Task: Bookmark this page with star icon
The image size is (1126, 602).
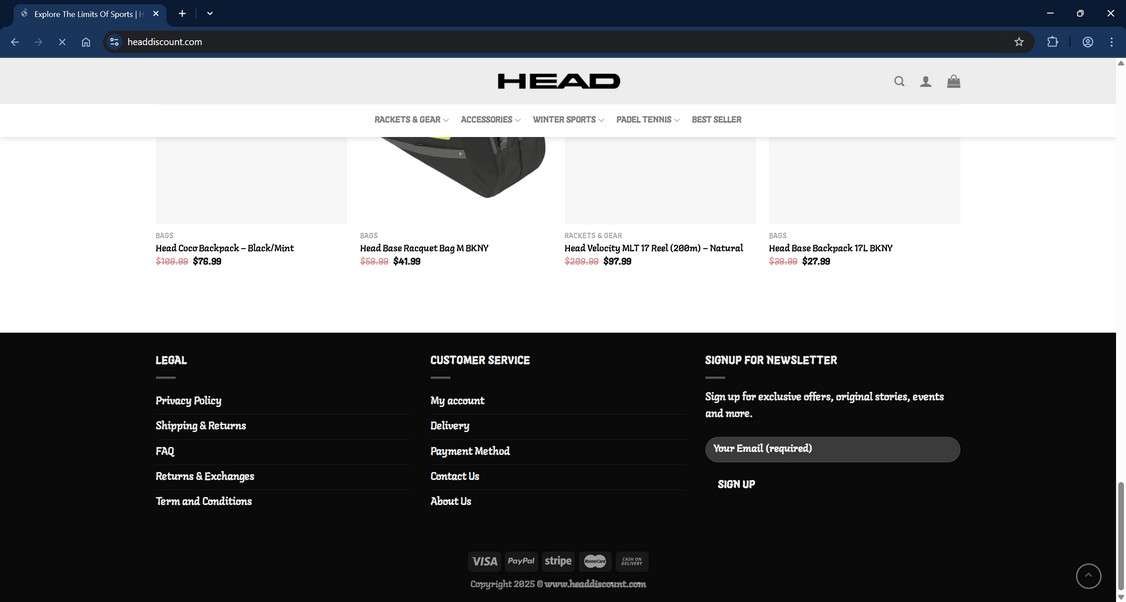Action: pos(1018,42)
